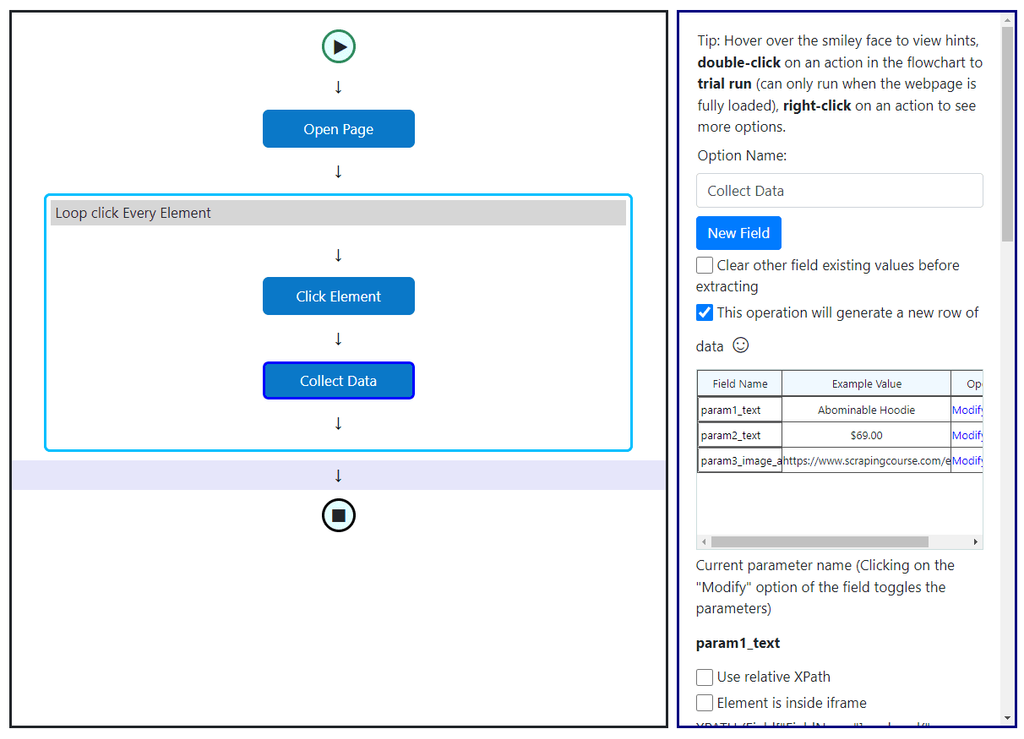1024x739 pixels.
Task: Select the Loop click Every Element header
Action: point(338,213)
